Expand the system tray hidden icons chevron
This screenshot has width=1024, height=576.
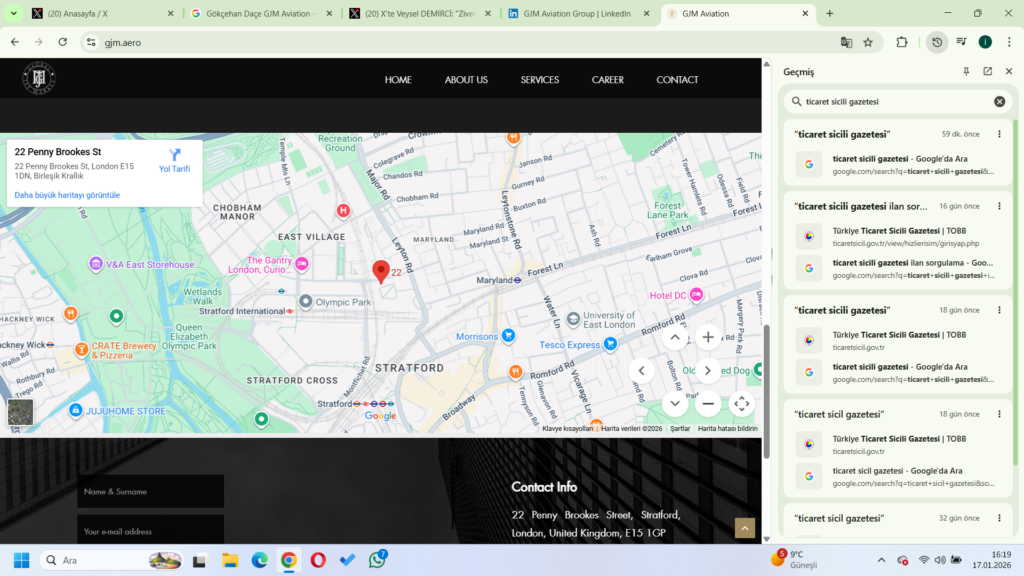tap(881, 560)
